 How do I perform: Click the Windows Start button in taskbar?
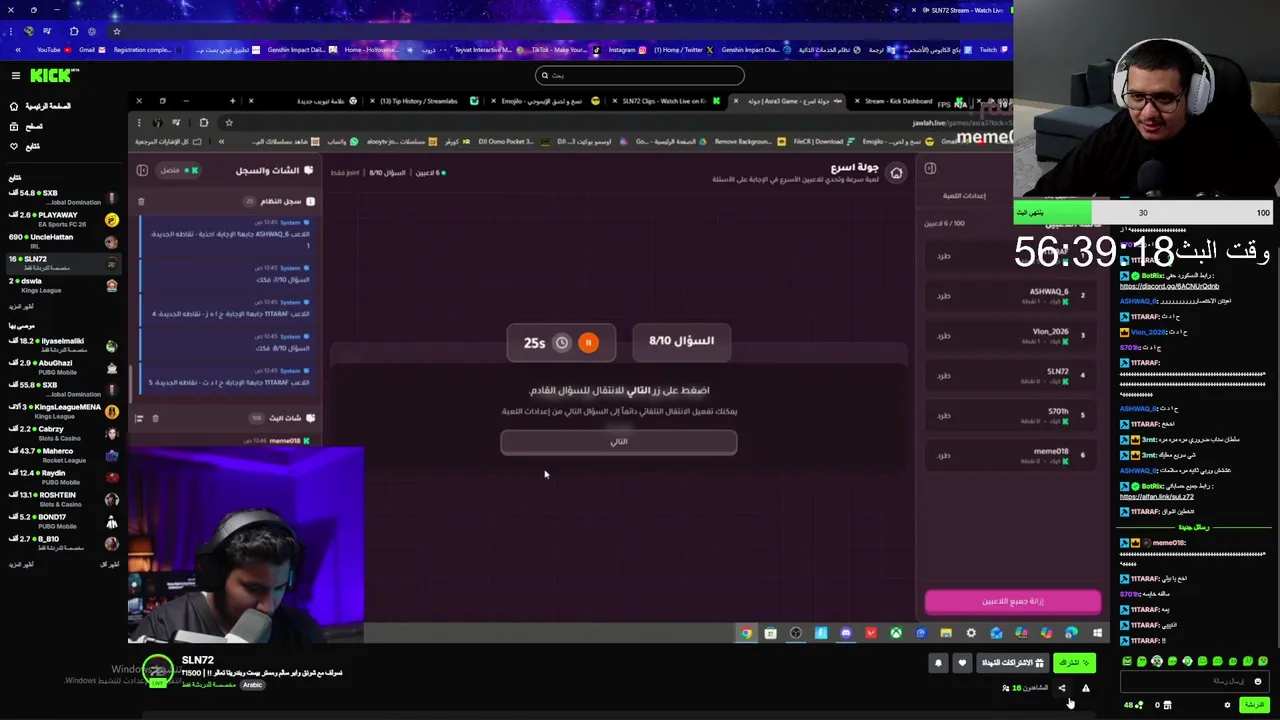pos(1097,633)
